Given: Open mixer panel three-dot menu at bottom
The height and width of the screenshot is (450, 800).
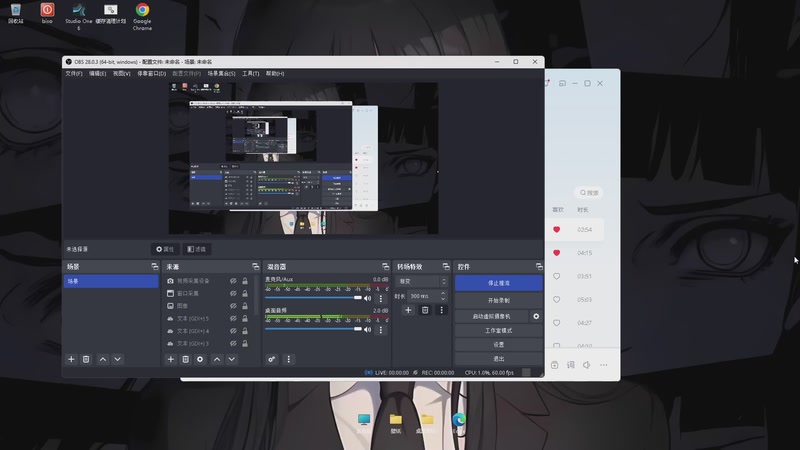Looking at the screenshot, I should [x=288, y=359].
